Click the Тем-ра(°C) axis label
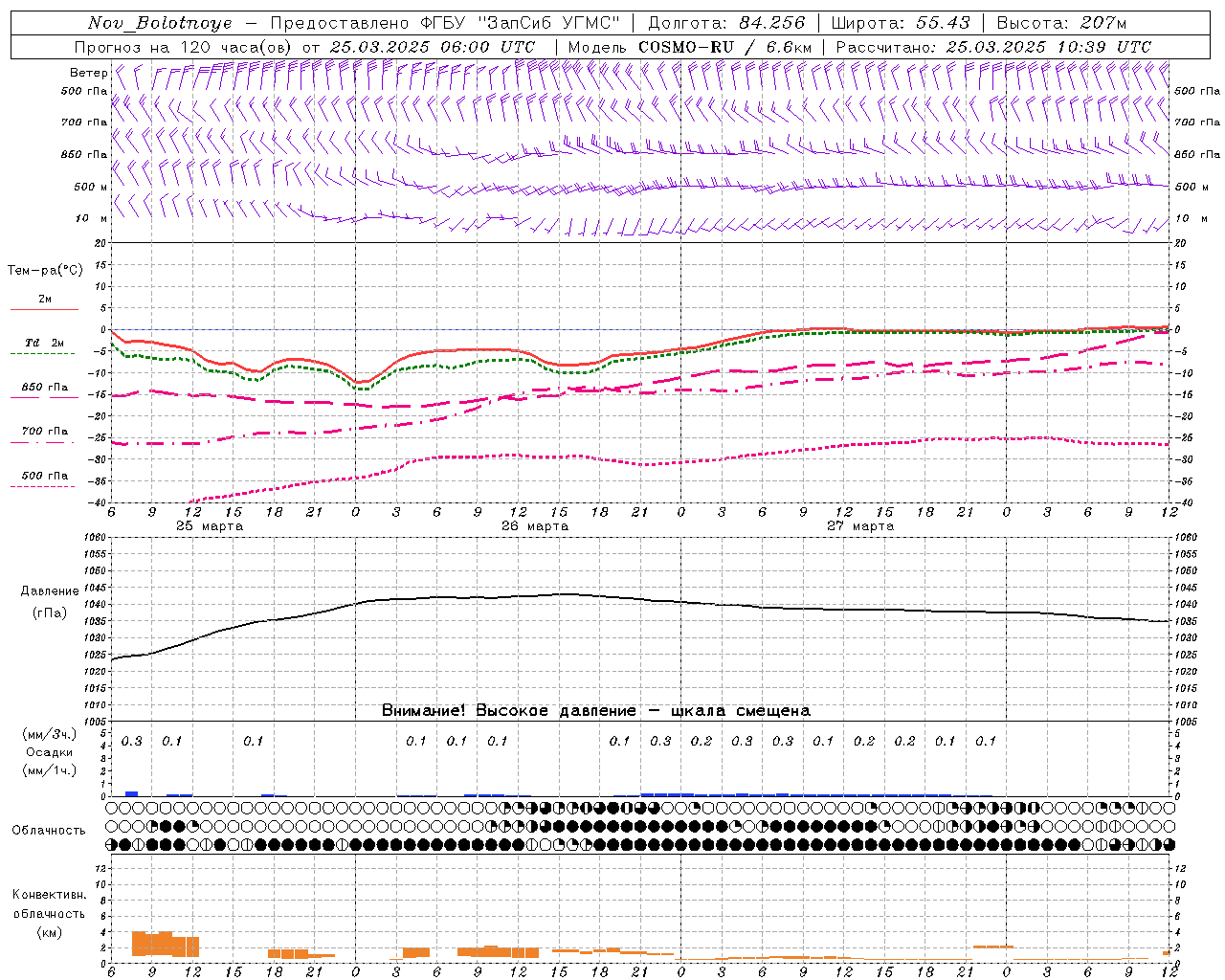The image size is (1225, 980). [x=45, y=271]
